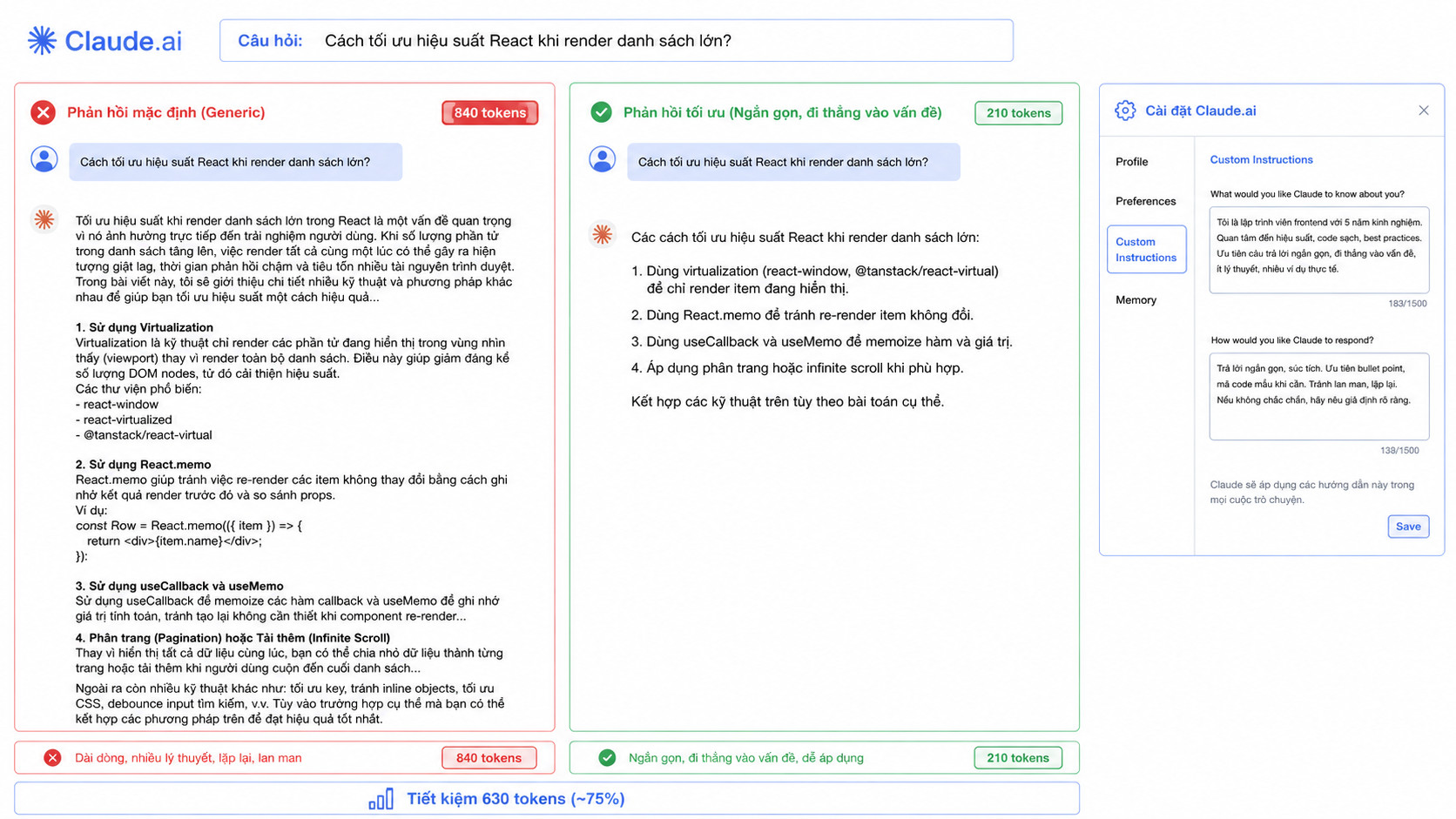Click the heading "2. Sử dụng React.memo"
1456x819 pixels.
[143, 465]
